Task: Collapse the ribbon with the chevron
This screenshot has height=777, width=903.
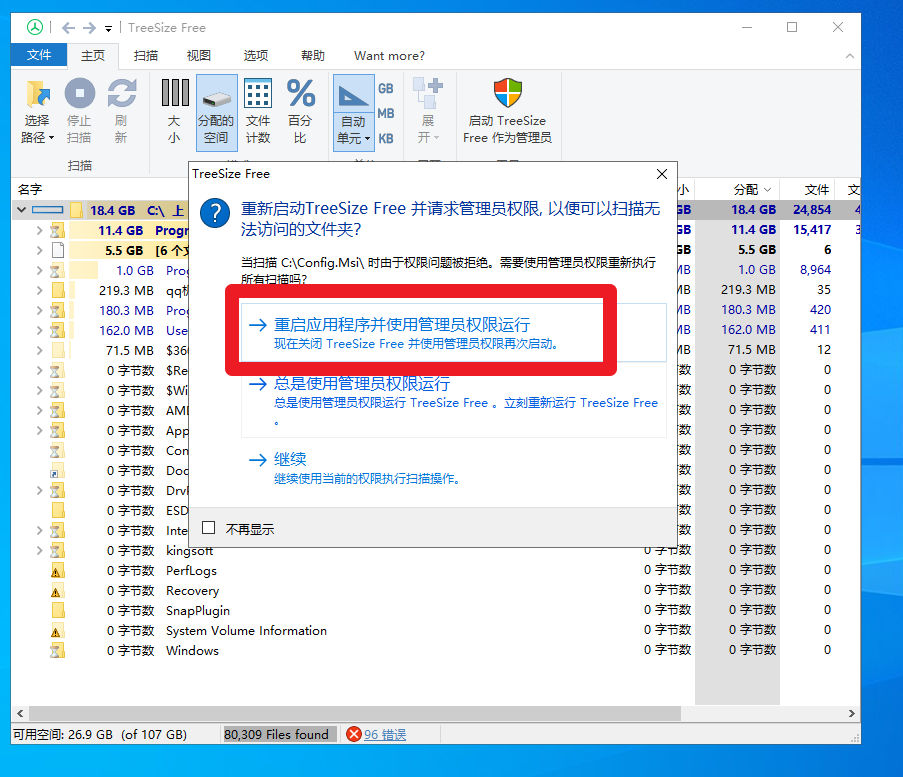Action: pos(849,56)
